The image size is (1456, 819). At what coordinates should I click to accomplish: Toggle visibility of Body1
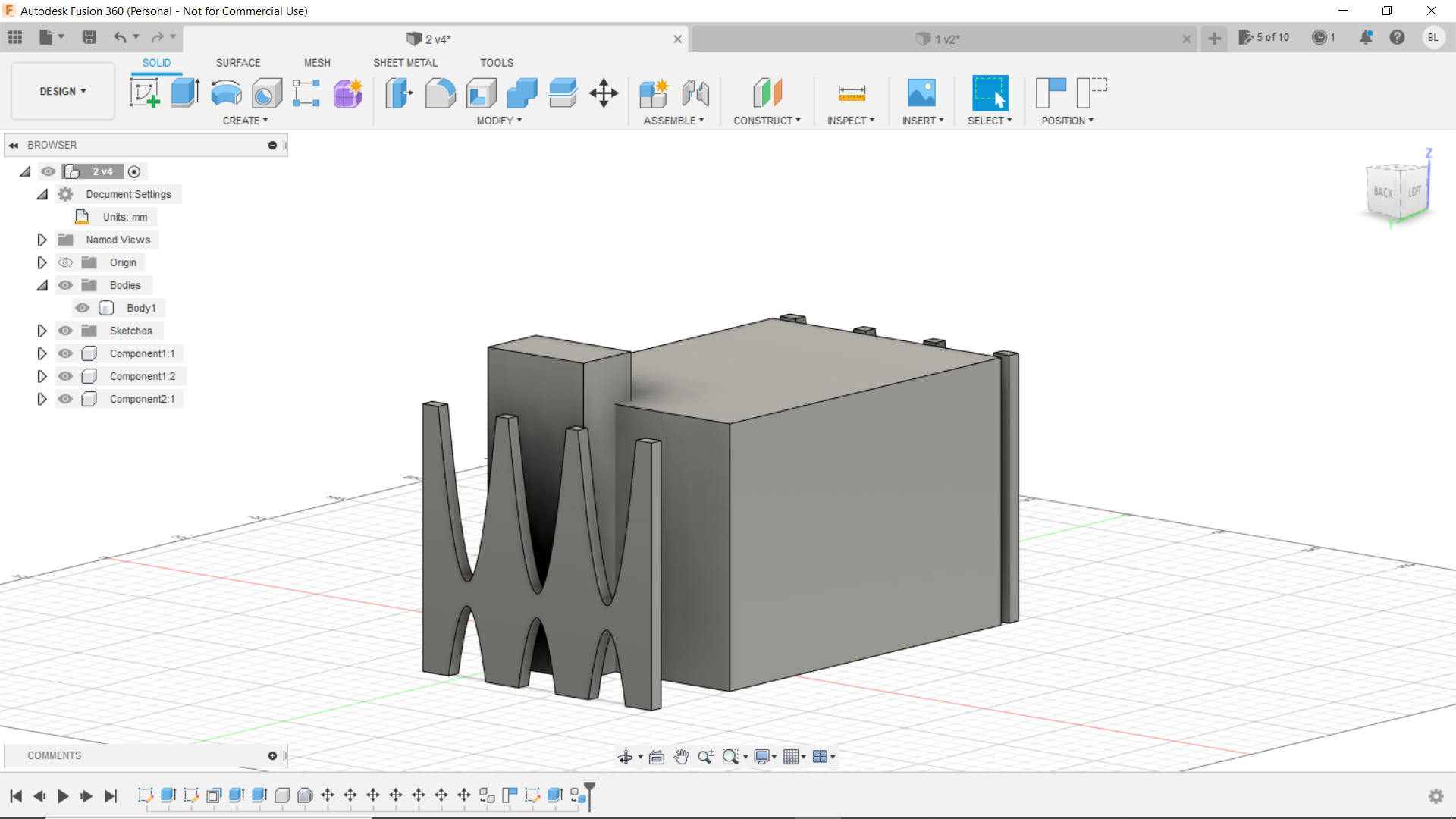(x=83, y=307)
